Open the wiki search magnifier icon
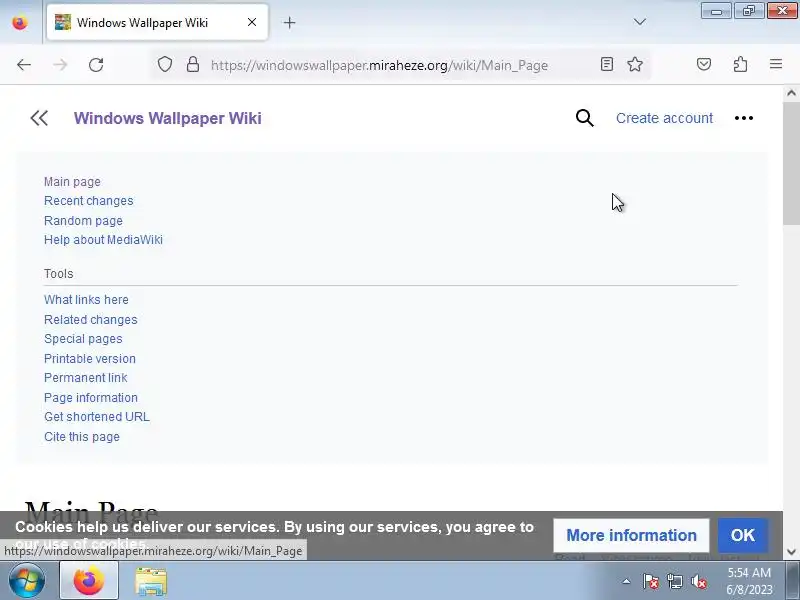 (585, 118)
